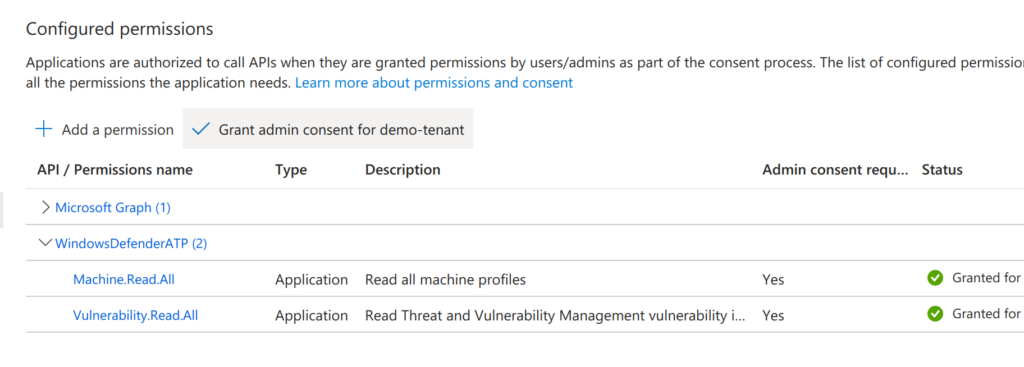This screenshot has height=367, width=1024.
Task: Click the Description column header
Action: pos(402,170)
